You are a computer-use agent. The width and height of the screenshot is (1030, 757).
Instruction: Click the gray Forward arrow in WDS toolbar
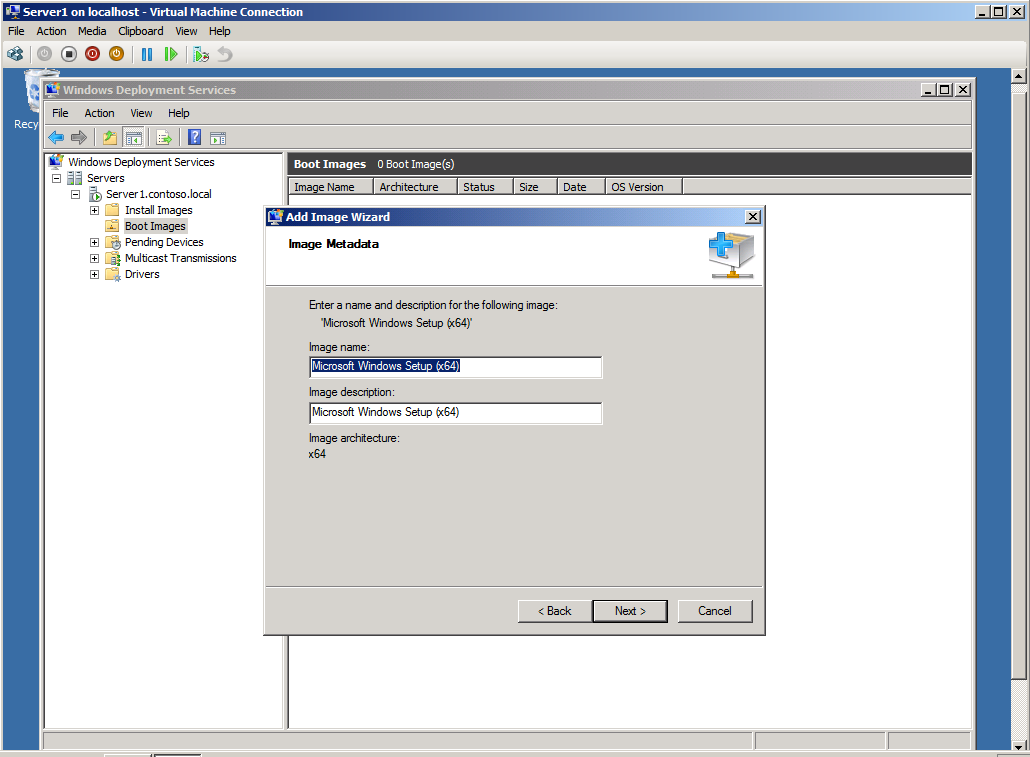pyautogui.click(x=79, y=137)
